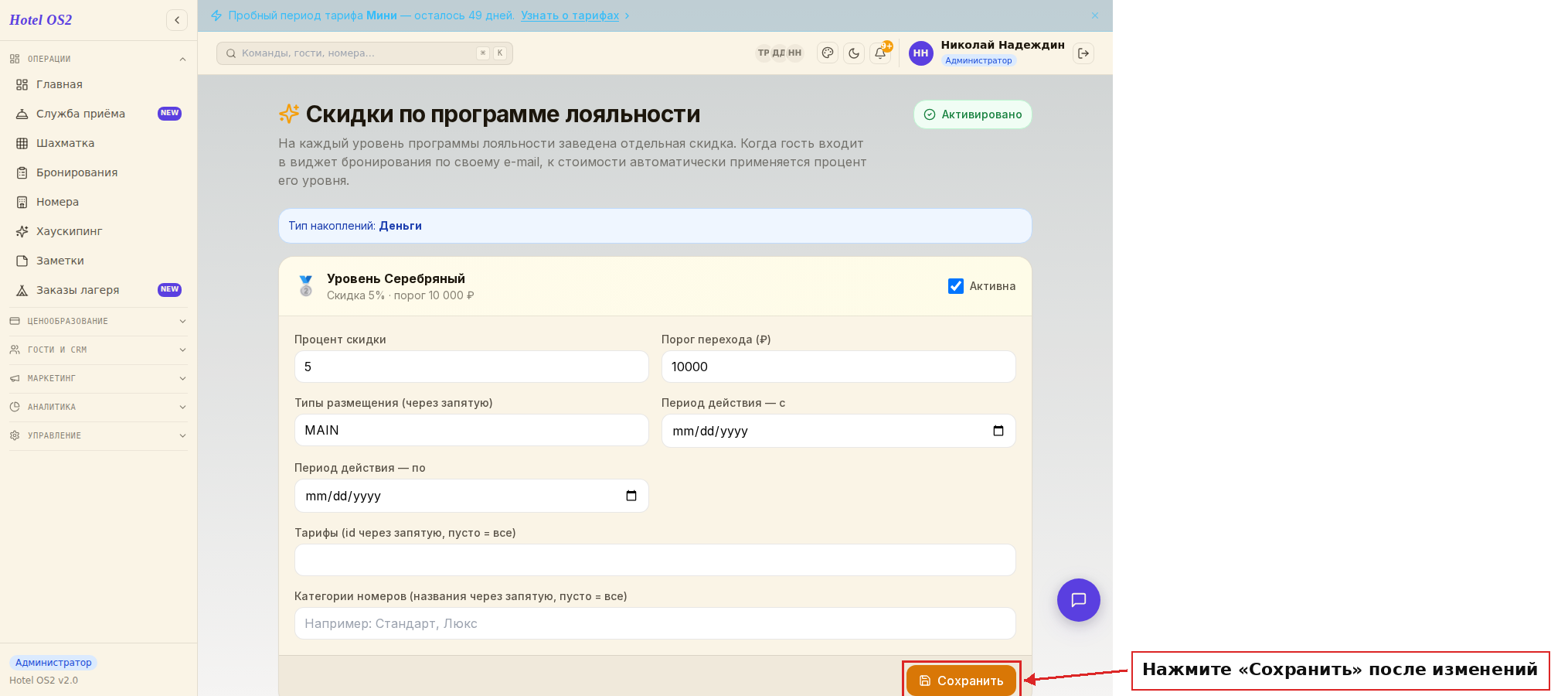Expand the Ценообразование group
1568x696 pixels.
point(98,321)
